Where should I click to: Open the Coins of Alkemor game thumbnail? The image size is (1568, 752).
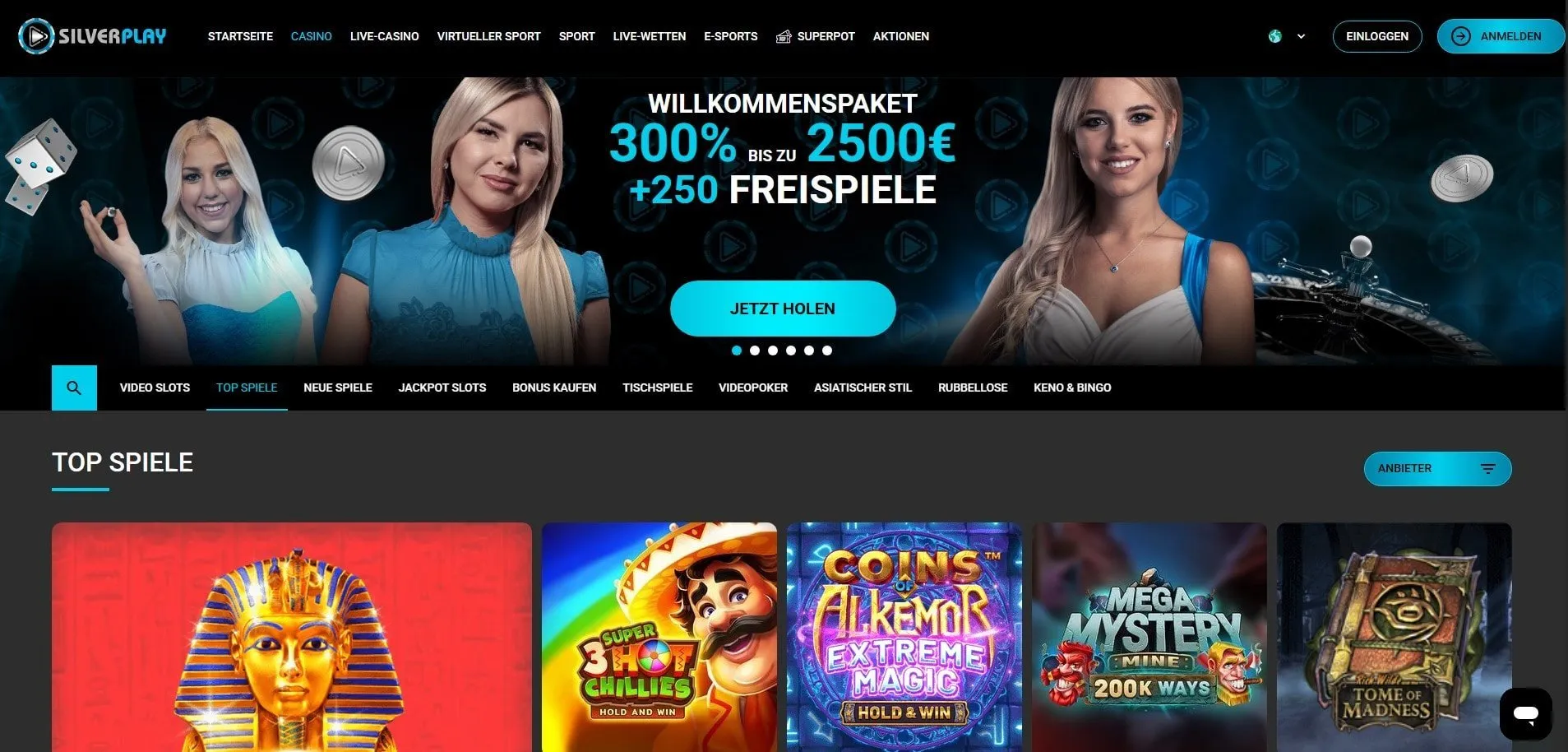pos(904,638)
